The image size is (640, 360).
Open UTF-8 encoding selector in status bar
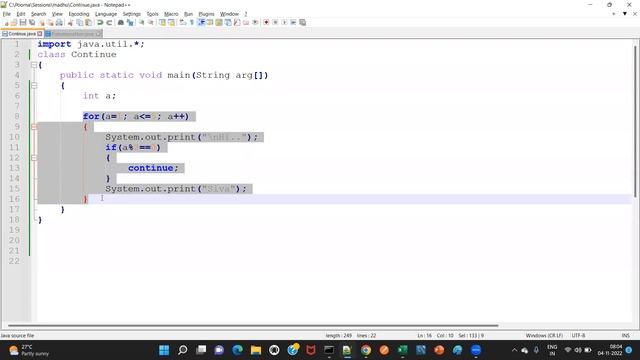(x=578, y=336)
